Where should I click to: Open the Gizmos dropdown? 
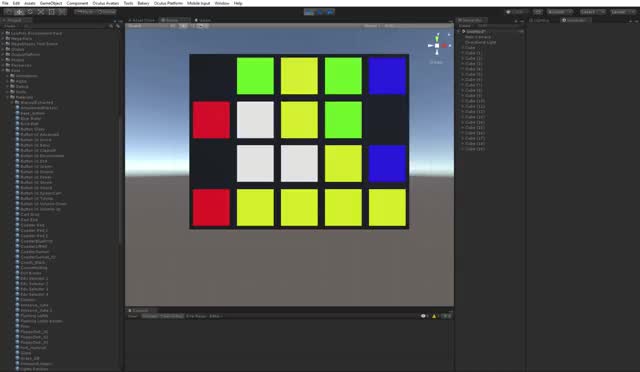click(371, 26)
